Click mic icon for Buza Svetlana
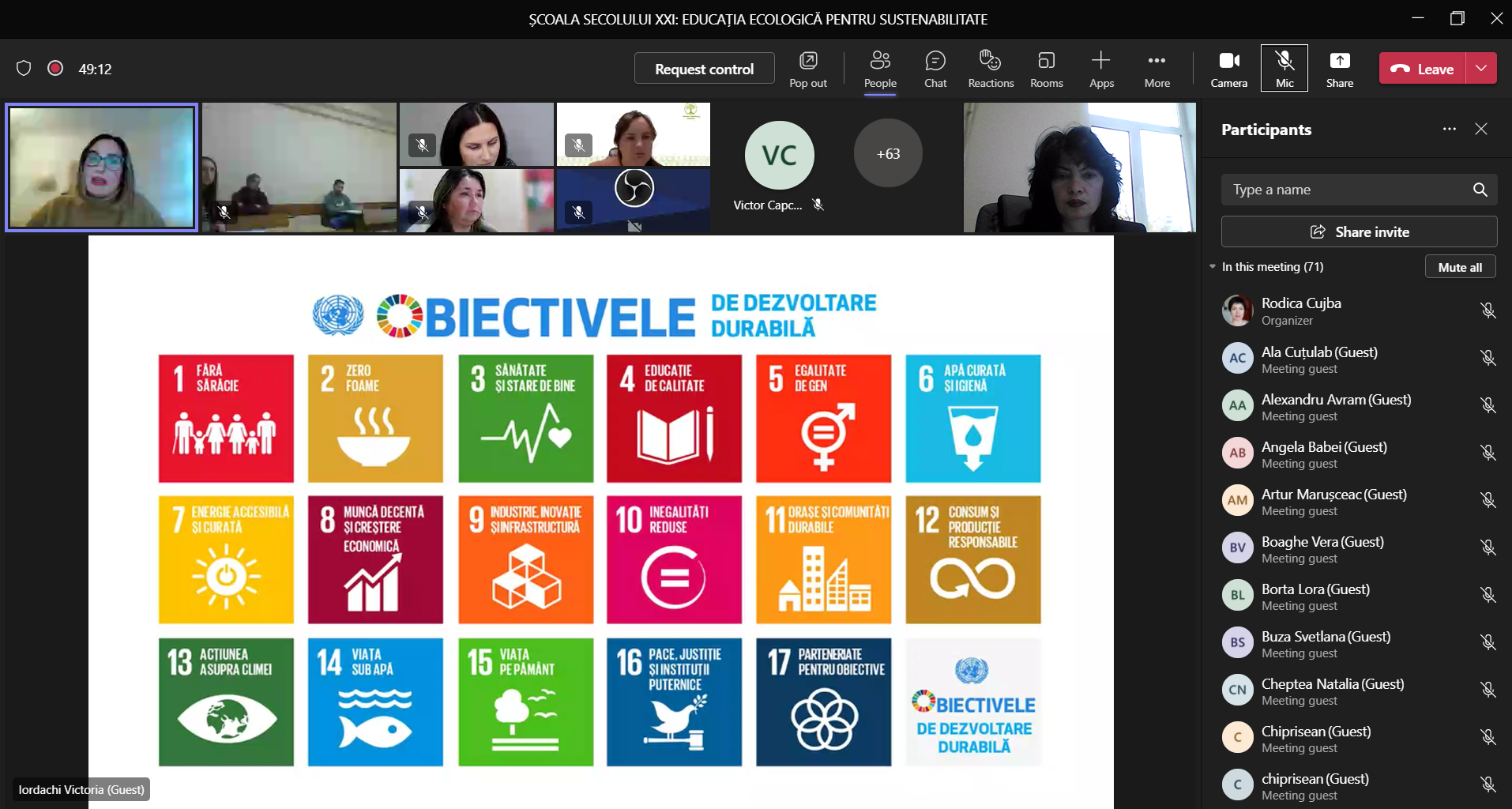 coord(1488,642)
